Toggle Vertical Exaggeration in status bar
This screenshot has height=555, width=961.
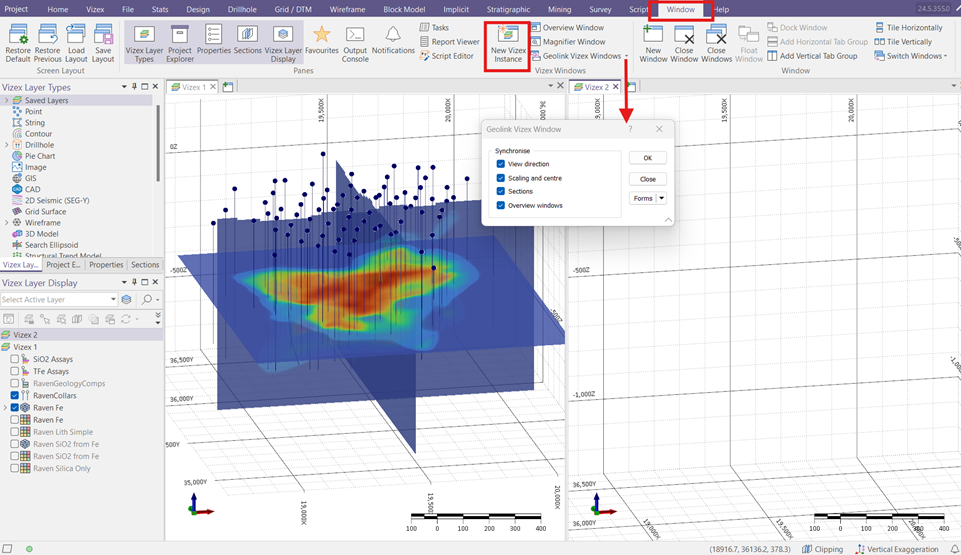point(897,549)
